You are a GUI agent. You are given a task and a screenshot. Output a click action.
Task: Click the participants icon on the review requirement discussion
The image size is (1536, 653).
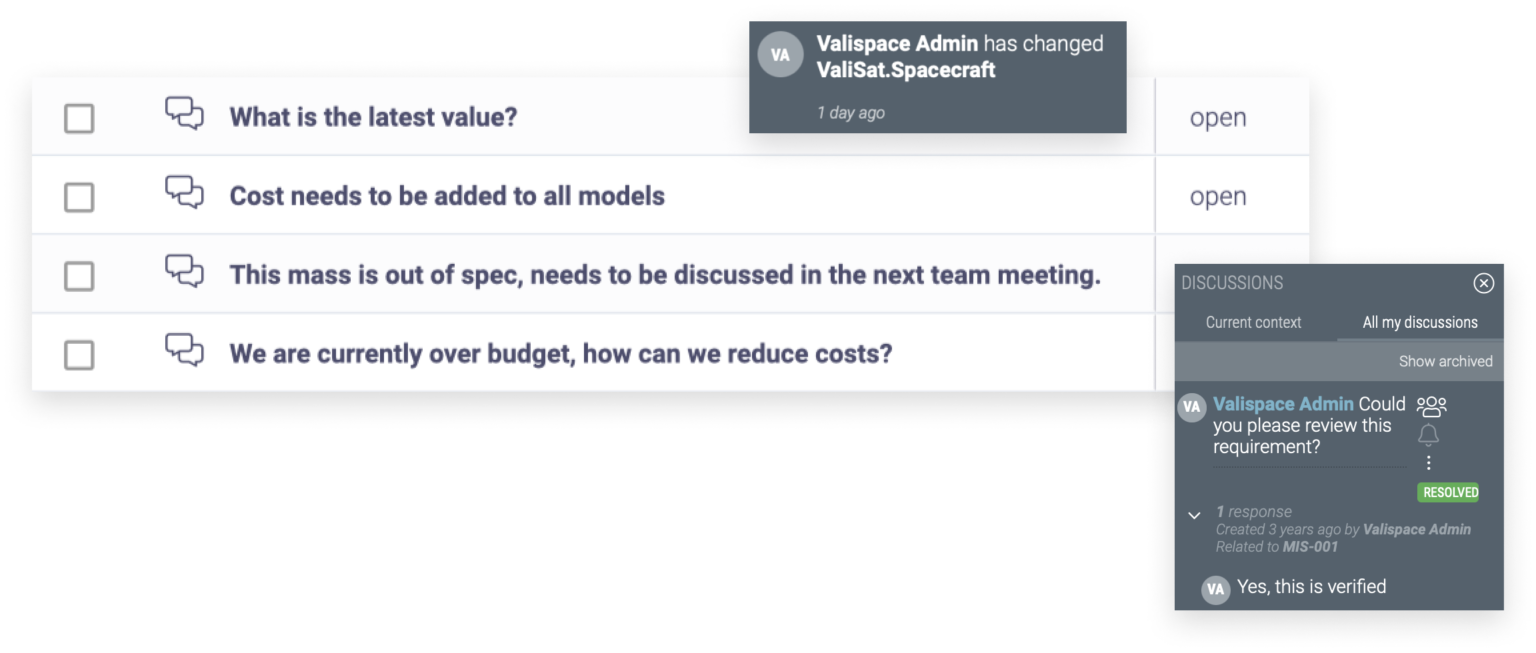pyautogui.click(x=1432, y=404)
